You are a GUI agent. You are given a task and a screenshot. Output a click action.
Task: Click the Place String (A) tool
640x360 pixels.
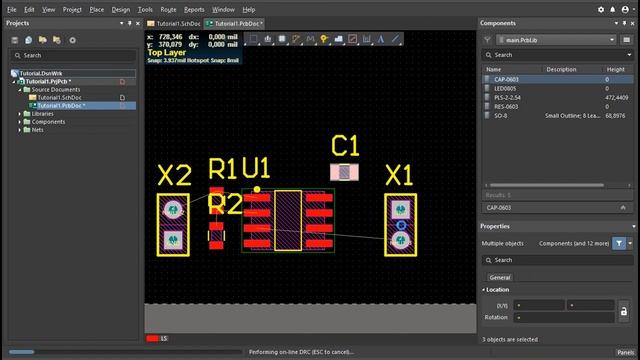click(x=381, y=39)
